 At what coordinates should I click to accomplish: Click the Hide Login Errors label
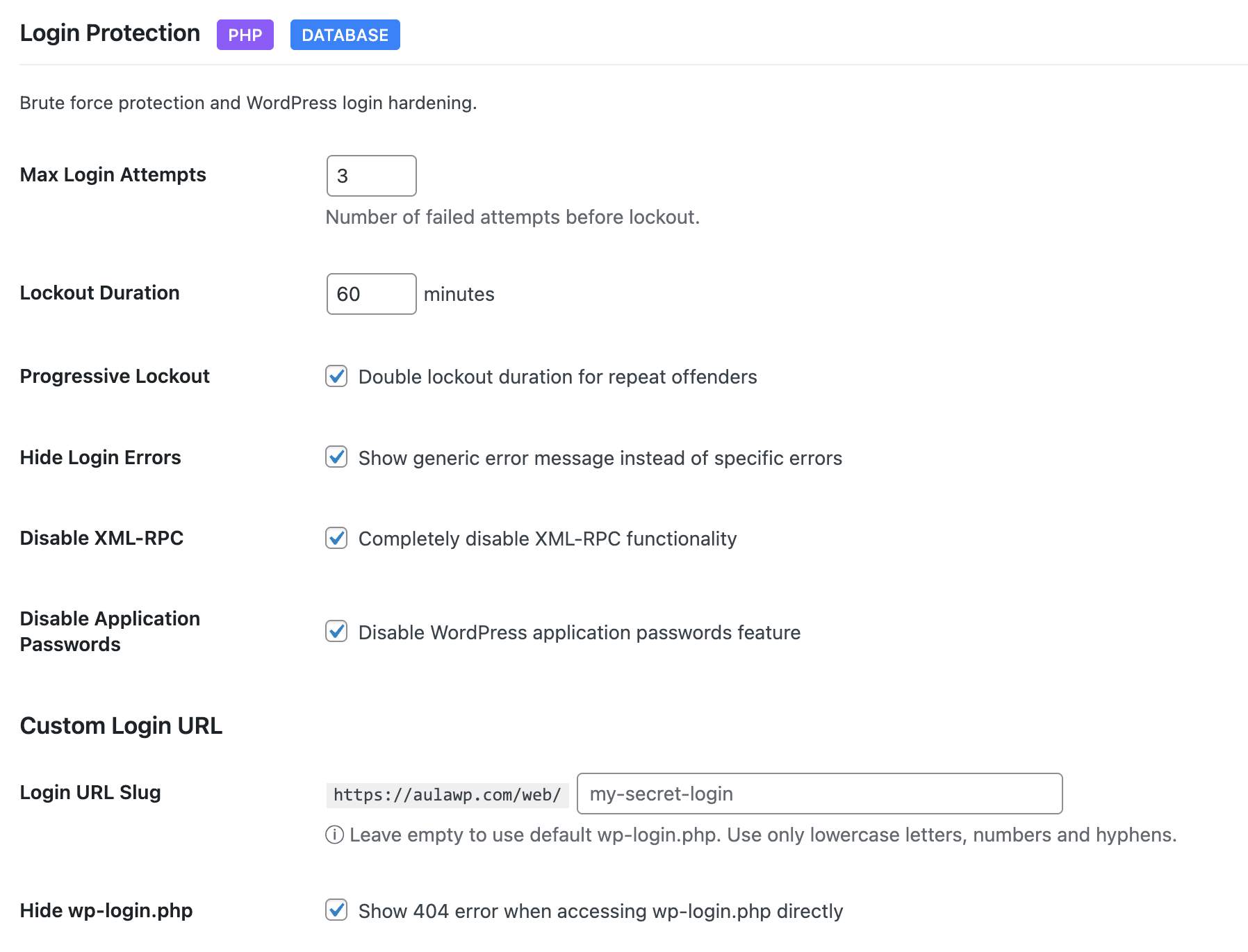coord(100,457)
